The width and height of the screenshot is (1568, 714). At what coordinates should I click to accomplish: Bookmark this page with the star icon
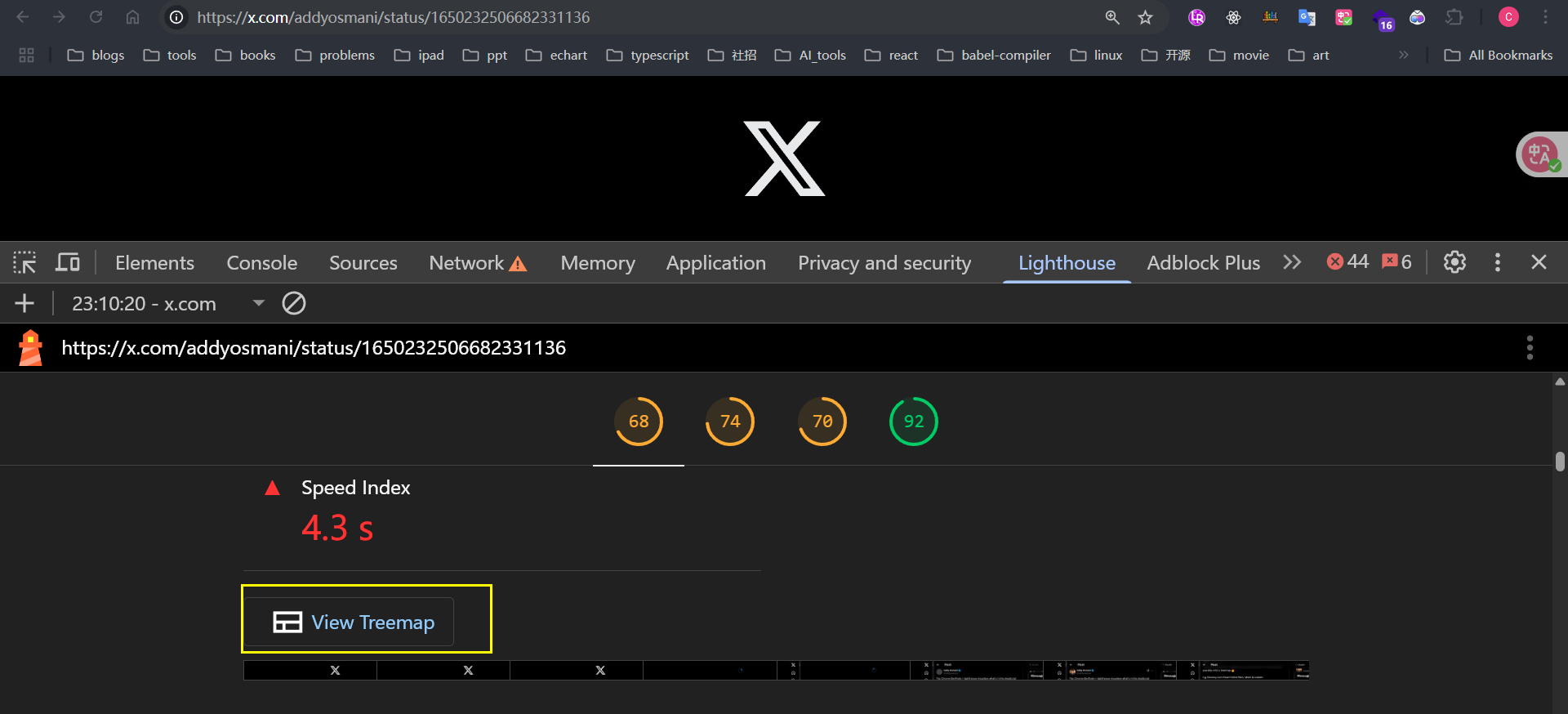pyautogui.click(x=1146, y=17)
